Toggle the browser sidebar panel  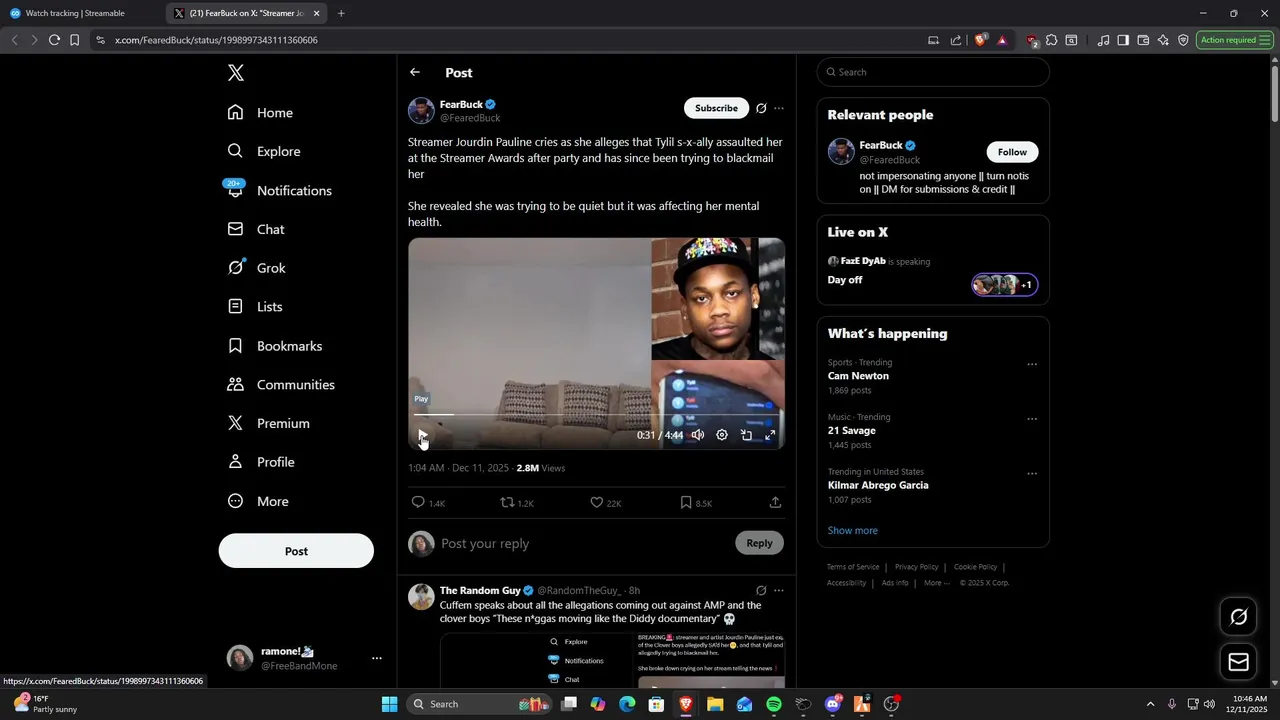[x=1123, y=40]
